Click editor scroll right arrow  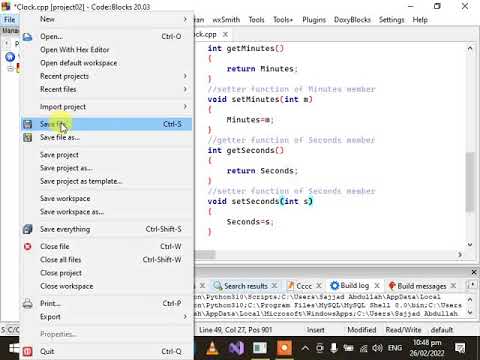click(x=460, y=255)
